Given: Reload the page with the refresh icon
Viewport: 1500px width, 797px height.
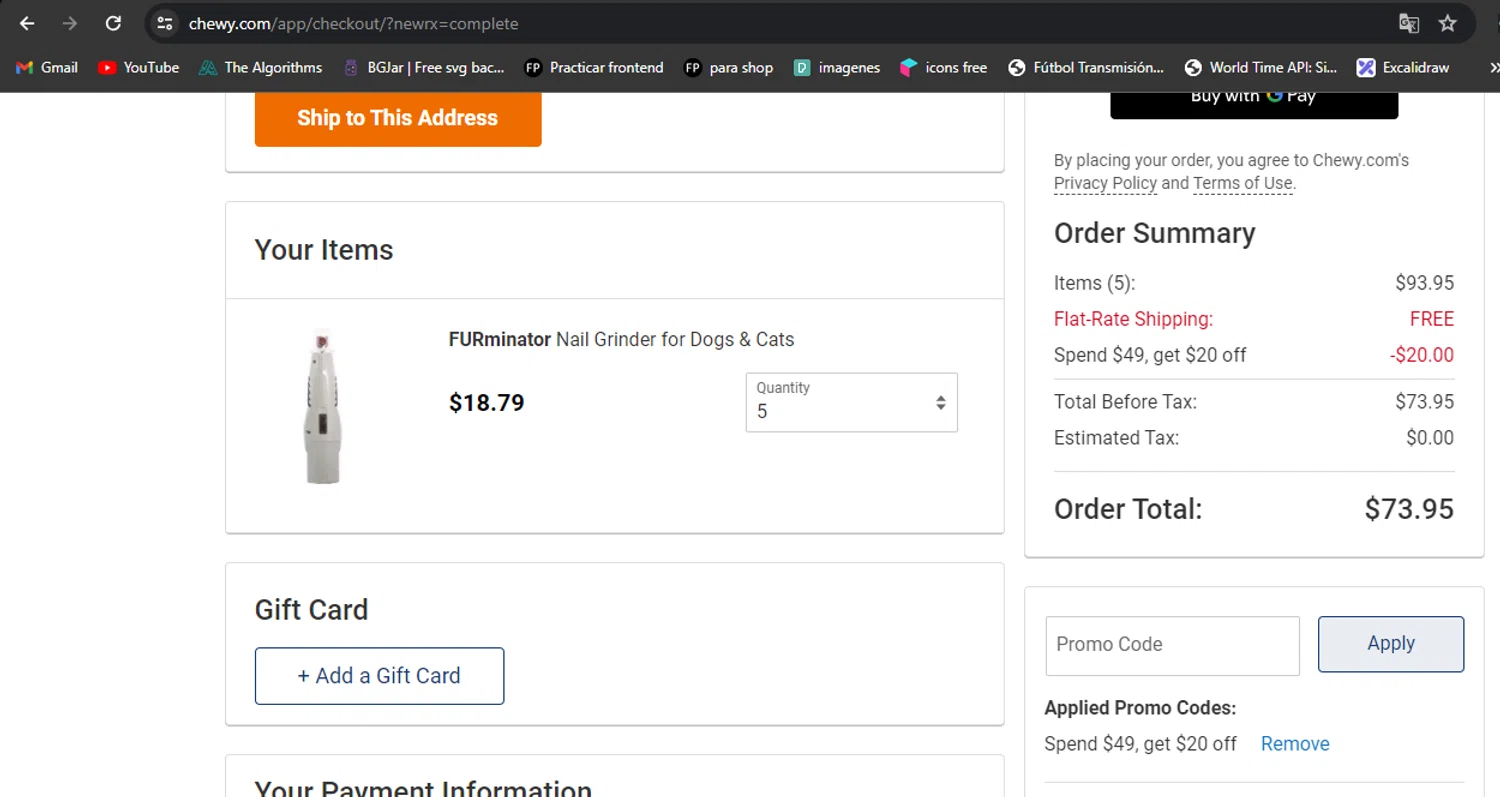Looking at the screenshot, I should (x=113, y=23).
